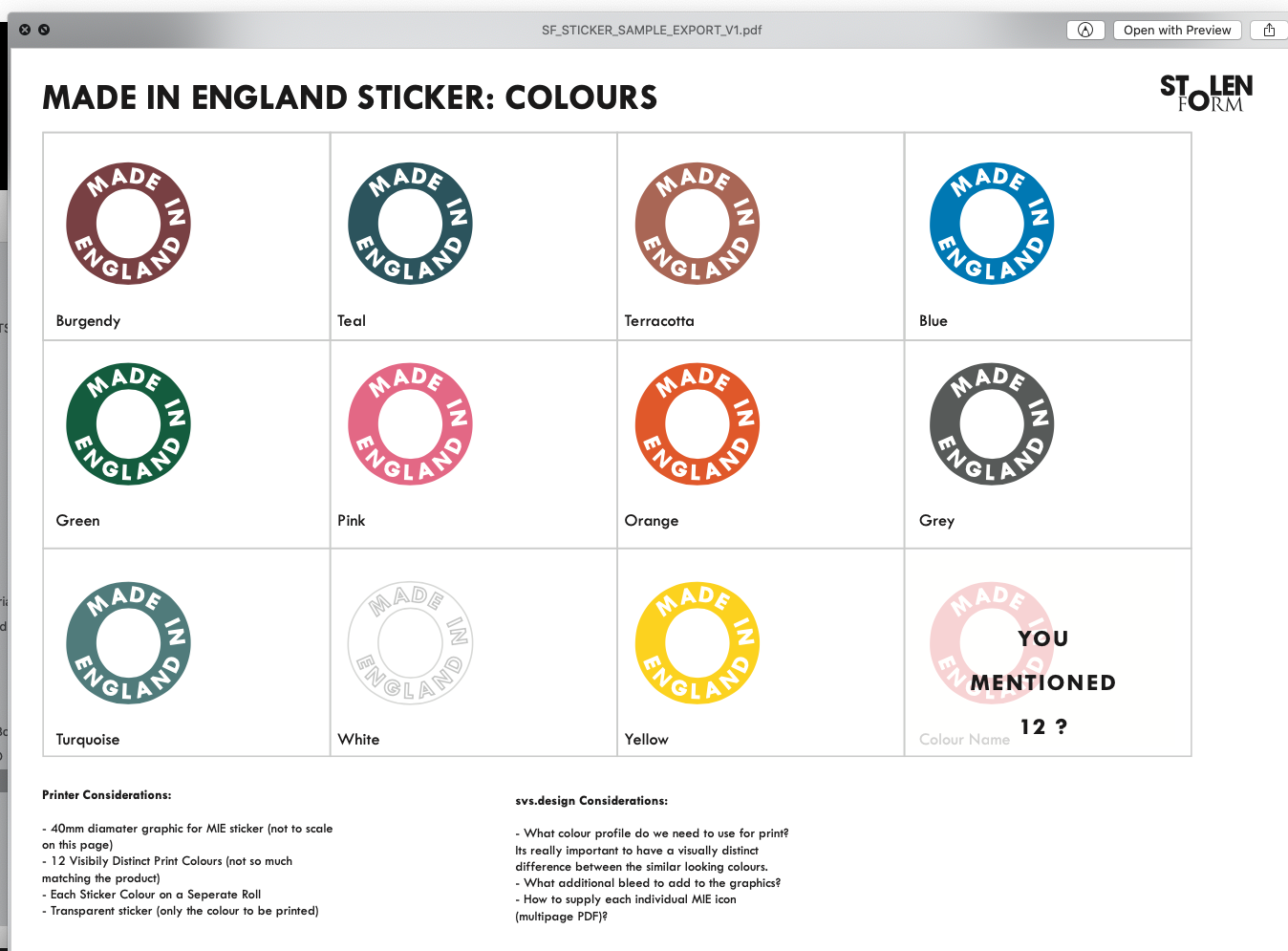Select the Teal sticker graphic
The image size is (1288, 951).
[410, 224]
